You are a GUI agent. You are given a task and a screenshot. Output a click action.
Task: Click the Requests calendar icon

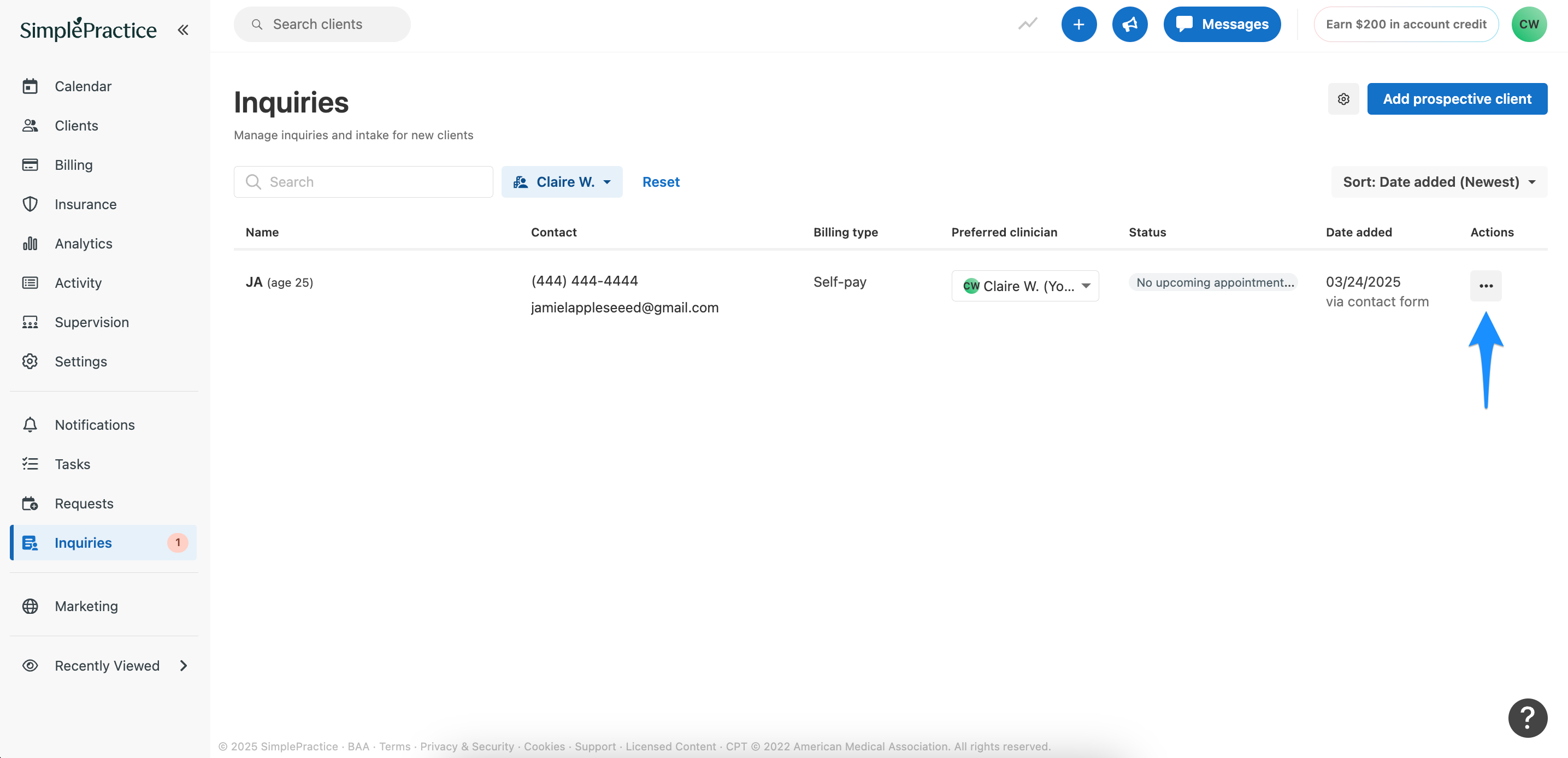[30, 503]
